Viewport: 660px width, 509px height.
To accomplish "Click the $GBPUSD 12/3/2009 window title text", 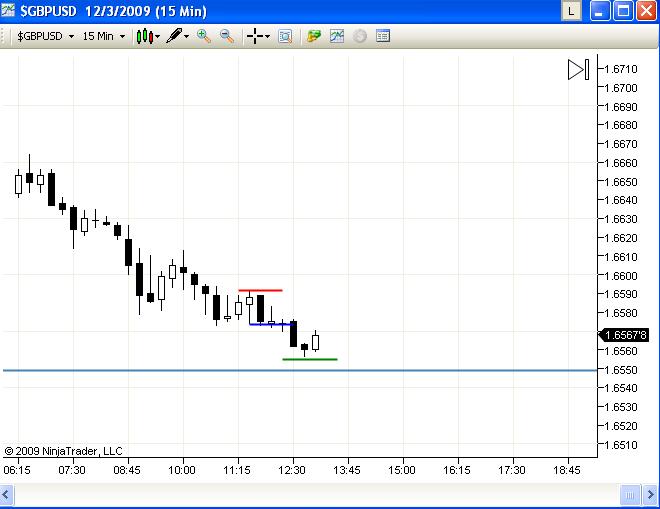I will (114, 11).
